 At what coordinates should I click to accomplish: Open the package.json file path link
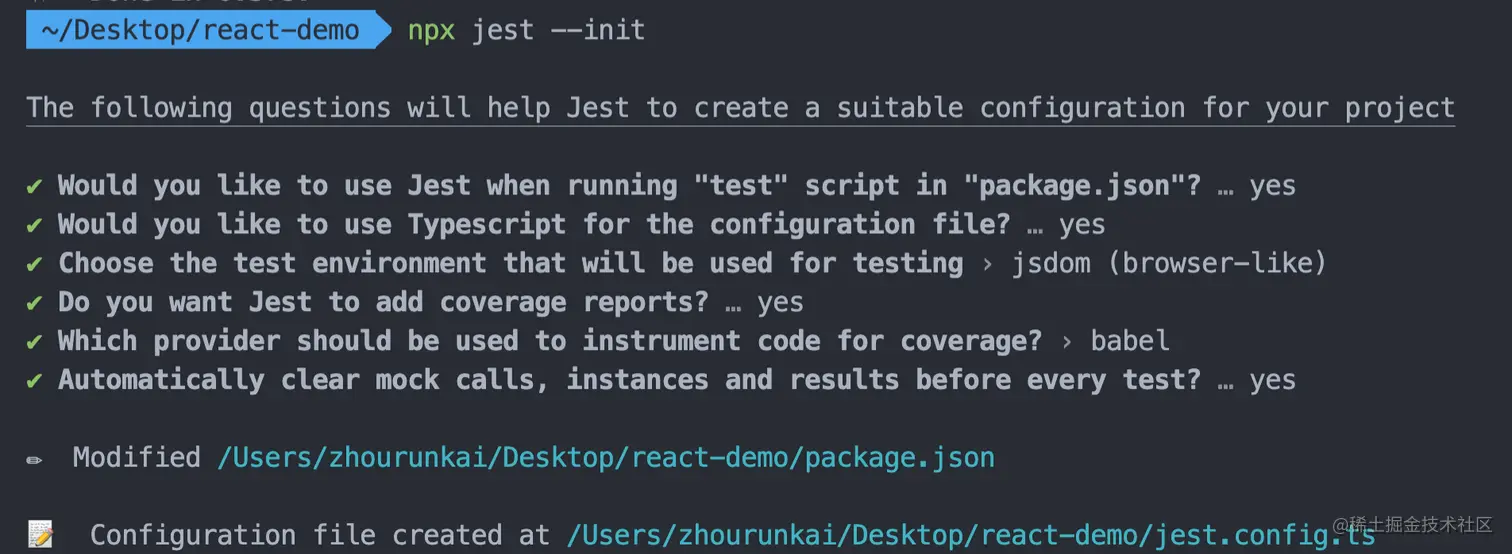[606, 459]
